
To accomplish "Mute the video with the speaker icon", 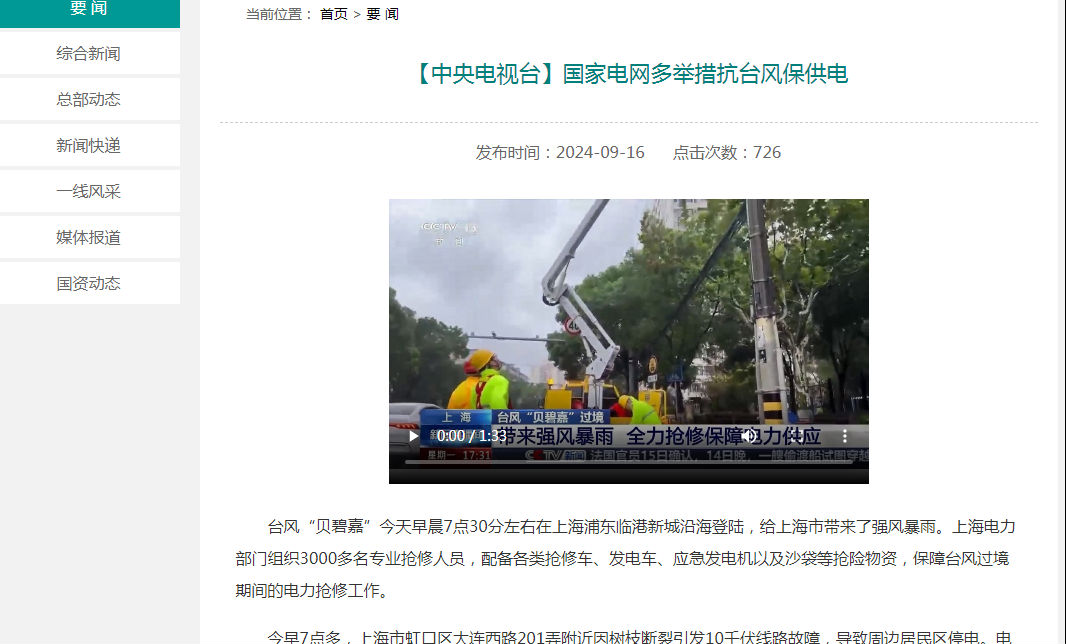I will coord(750,436).
